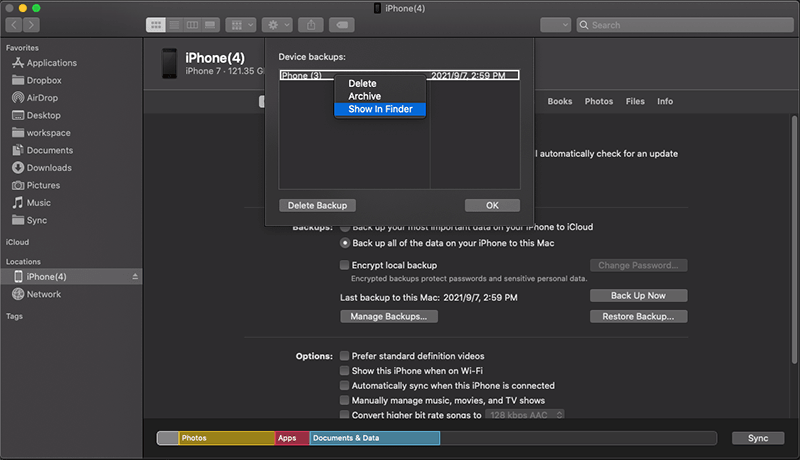Select back up all data to this Mac
Image resolution: width=800 pixels, height=460 pixels.
[345, 243]
